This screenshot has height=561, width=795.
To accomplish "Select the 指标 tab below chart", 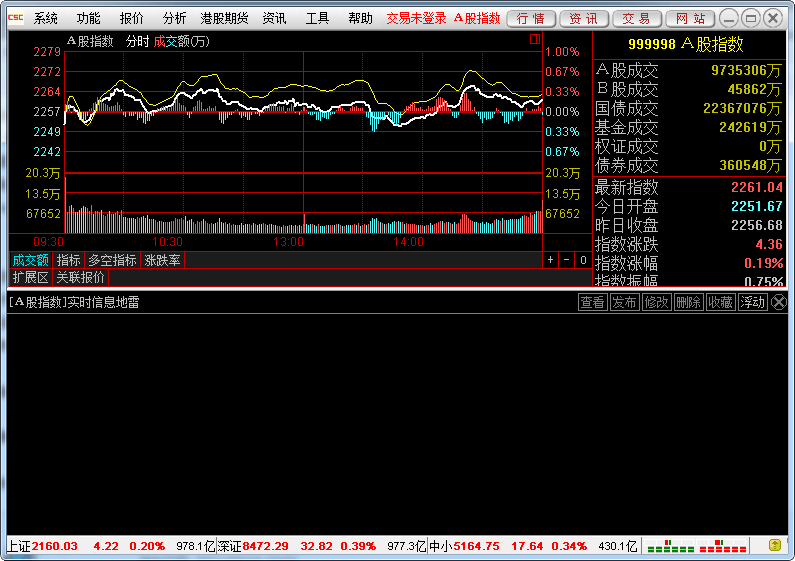I will pyautogui.click(x=68, y=261).
